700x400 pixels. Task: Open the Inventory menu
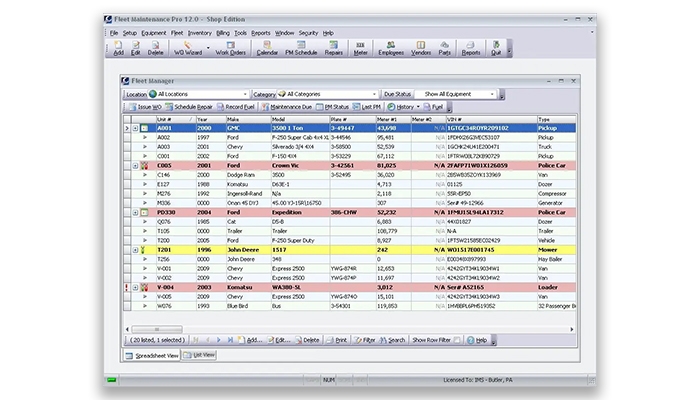click(199, 33)
